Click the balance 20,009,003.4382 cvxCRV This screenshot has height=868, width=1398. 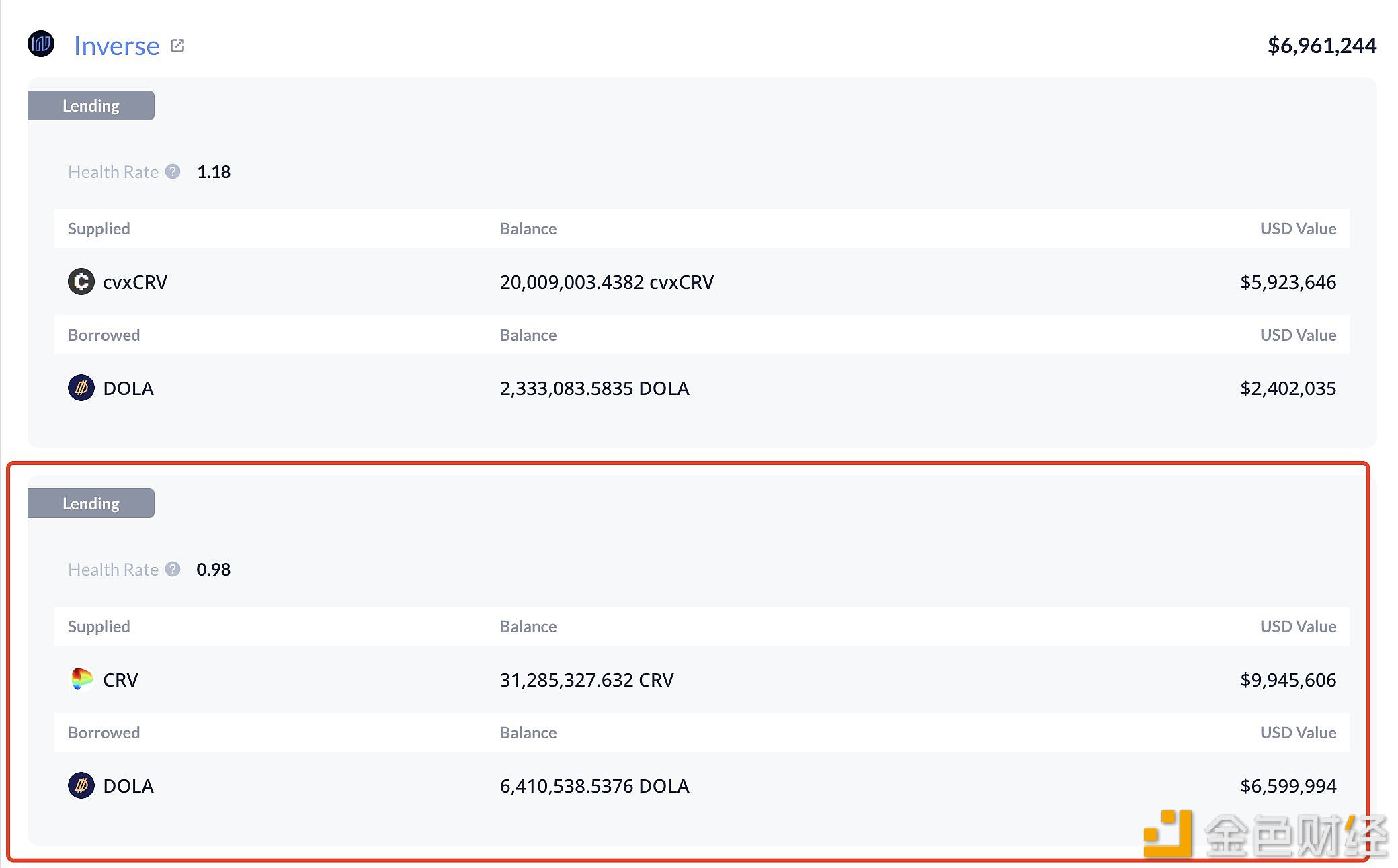607,282
